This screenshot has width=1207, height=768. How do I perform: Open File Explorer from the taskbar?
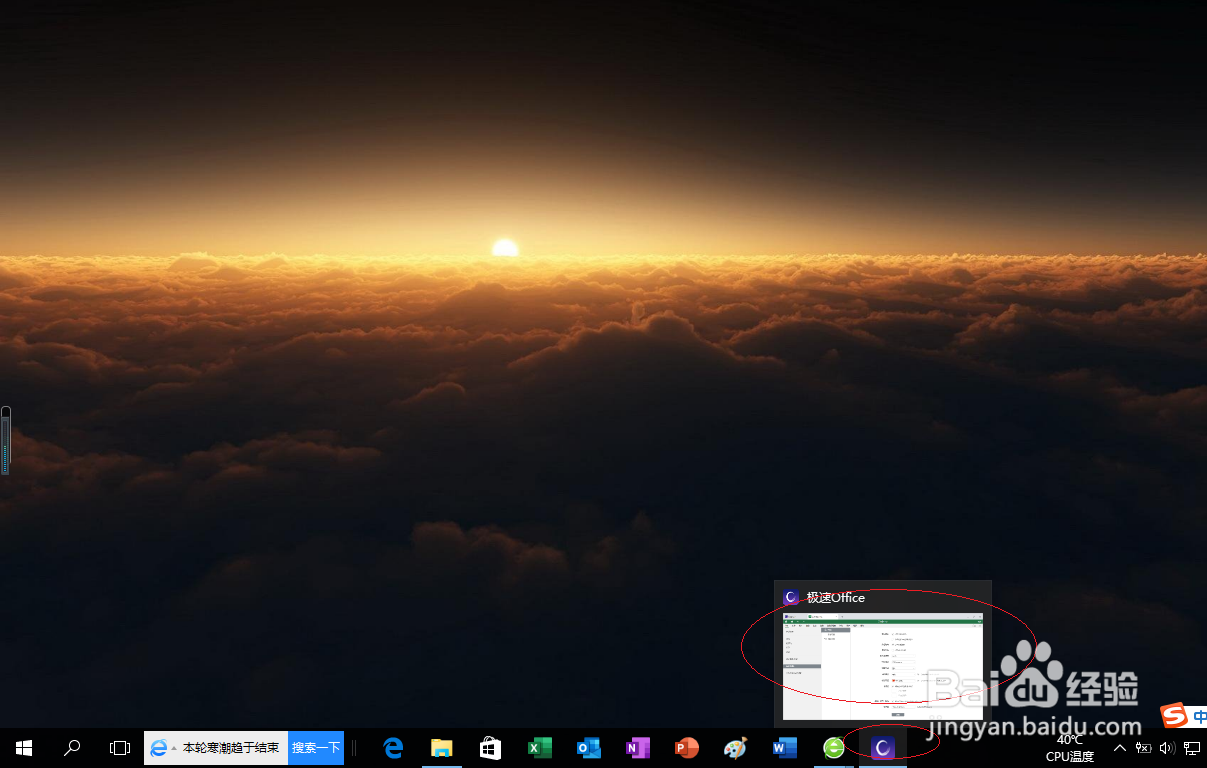click(x=441, y=748)
